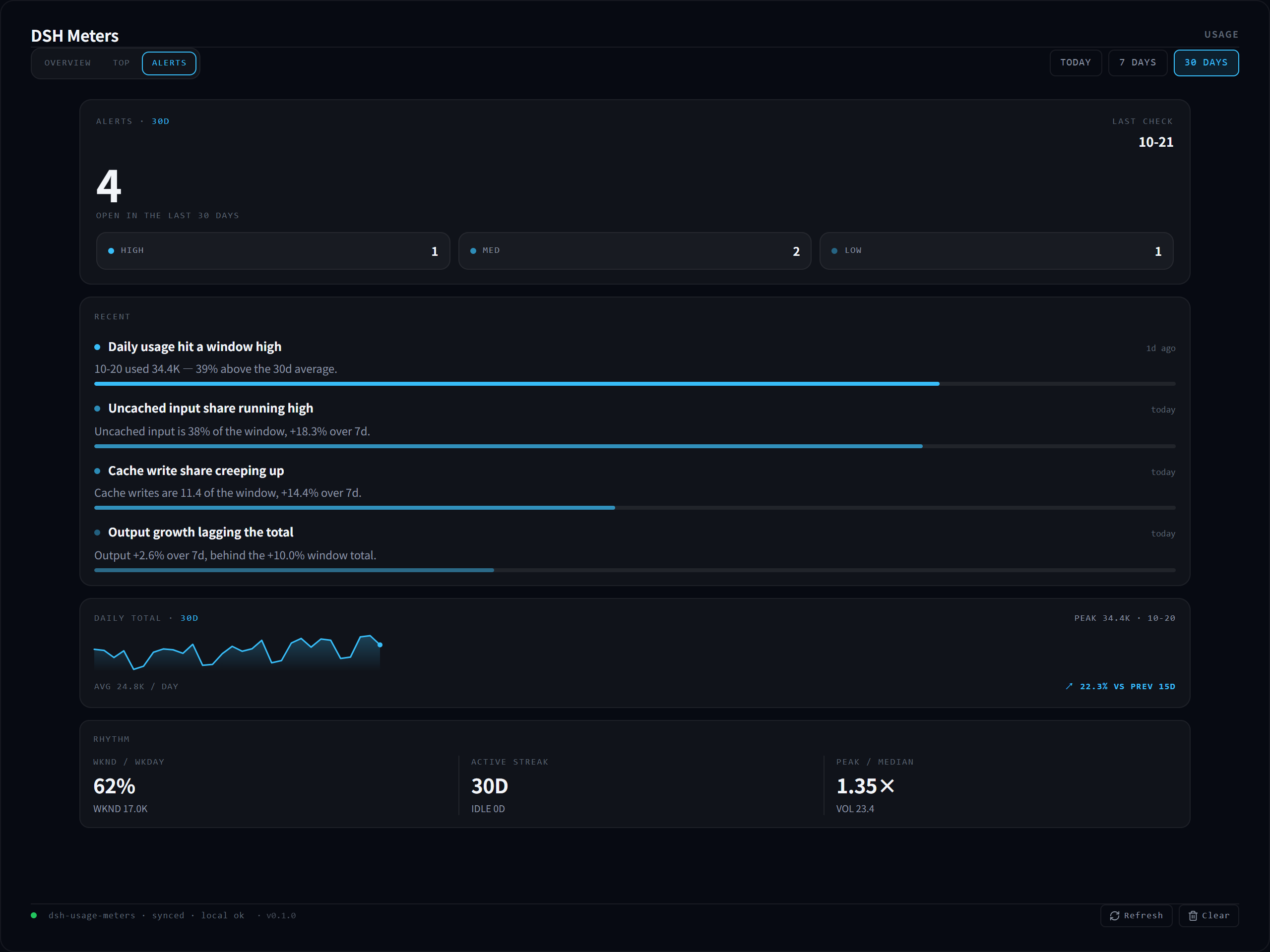
Task: Click the last check date '10-21'
Action: [1156, 142]
